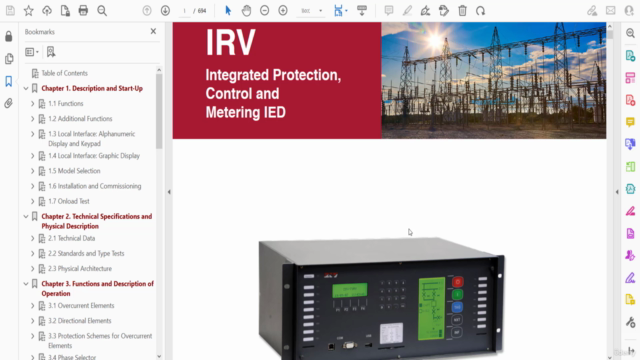The height and width of the screenshot is (360, 640).
Task: Expand 1.4 Local Interface Graphic Display
Action: [x=33, y=156]
